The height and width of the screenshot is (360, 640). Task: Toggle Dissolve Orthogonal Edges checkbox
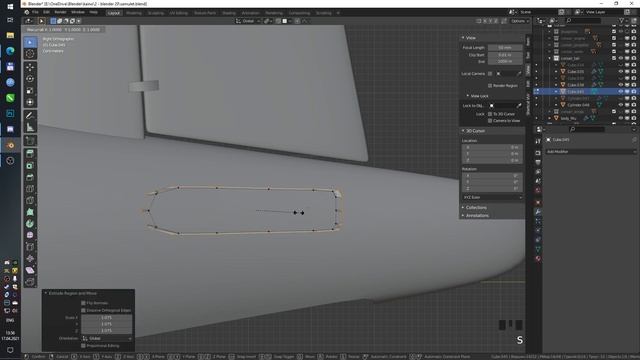tap(83, 310)
